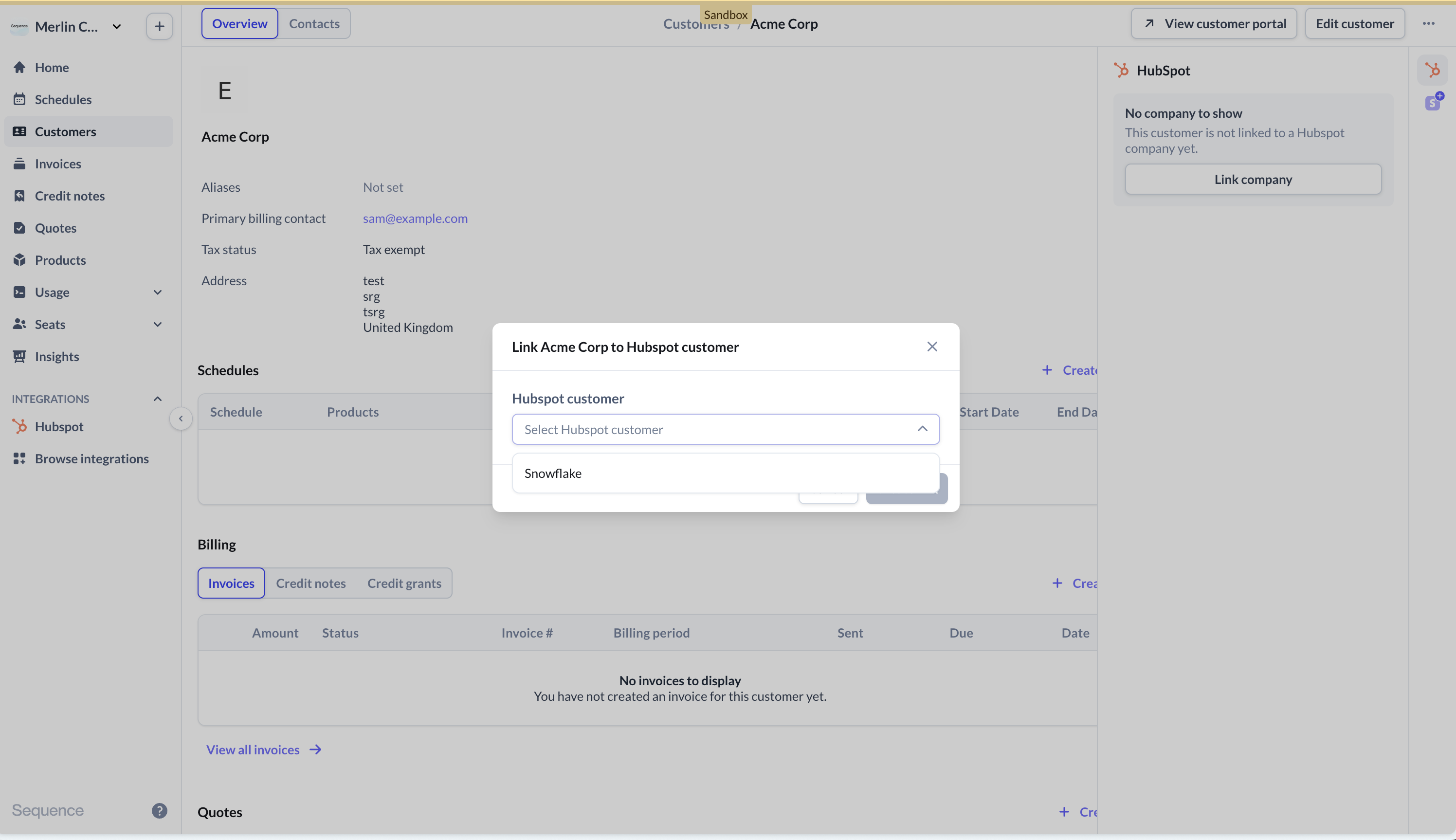Click the Amount column header
Image resolution: width=1456 pixels, height=840 pixels.
click(x=274, y=633)
